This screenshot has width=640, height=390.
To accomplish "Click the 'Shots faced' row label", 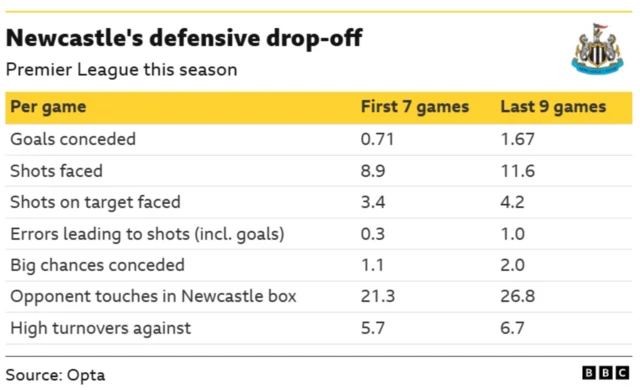I will click(x=56, y=171).
